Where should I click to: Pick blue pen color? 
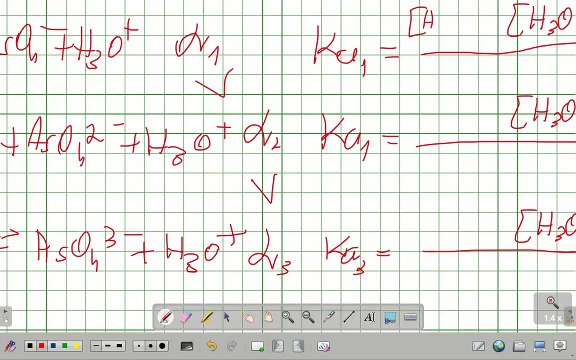point(53,346)
